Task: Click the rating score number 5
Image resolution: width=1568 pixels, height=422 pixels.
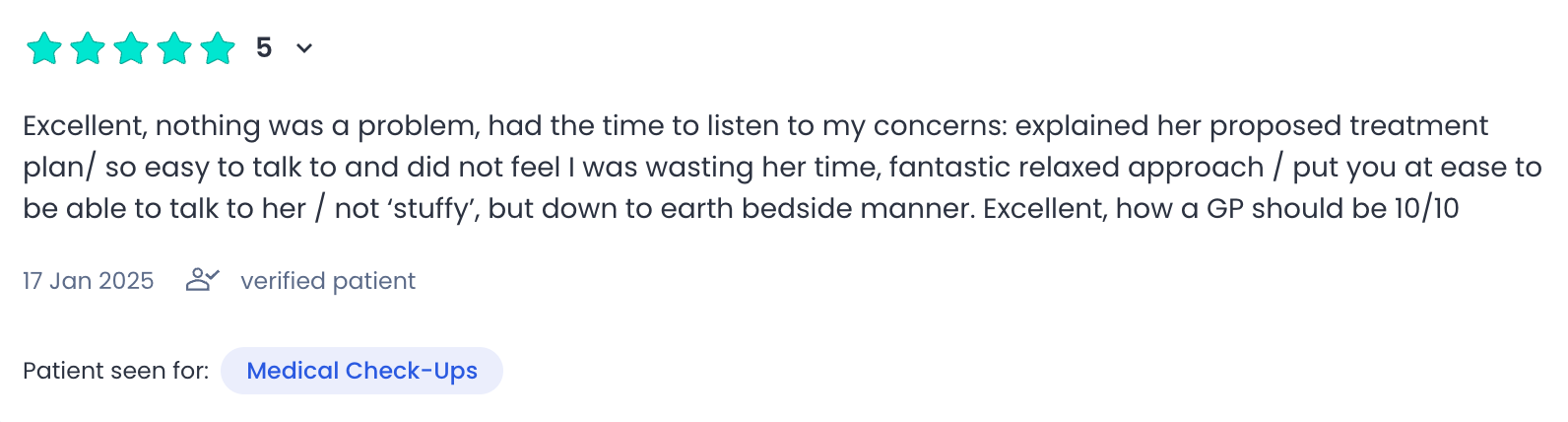Action: pos(264,47)
